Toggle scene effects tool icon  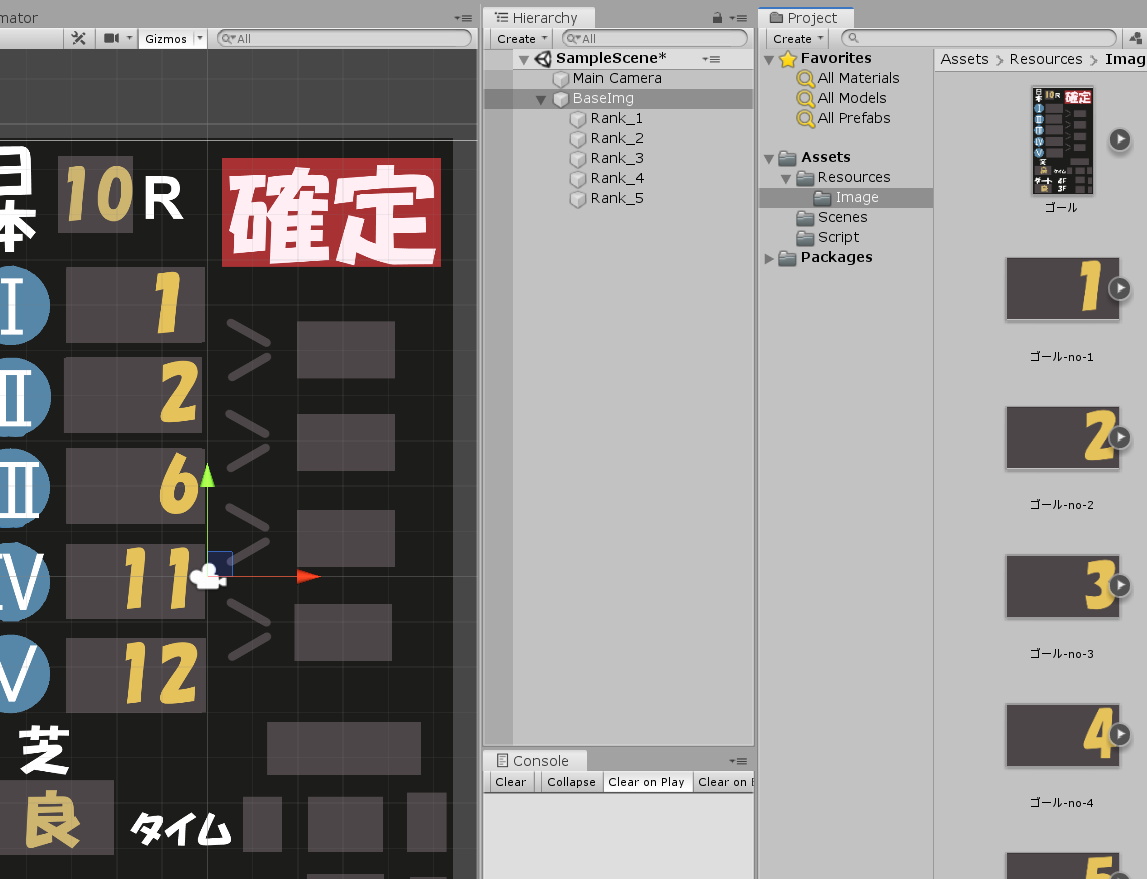tap(78, 39)
